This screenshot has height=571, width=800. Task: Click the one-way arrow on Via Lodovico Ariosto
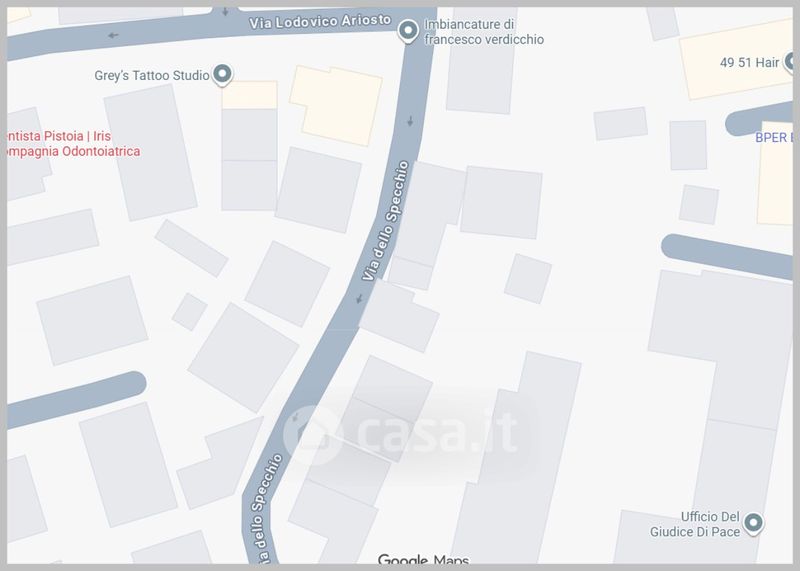[x=113, y=35]
